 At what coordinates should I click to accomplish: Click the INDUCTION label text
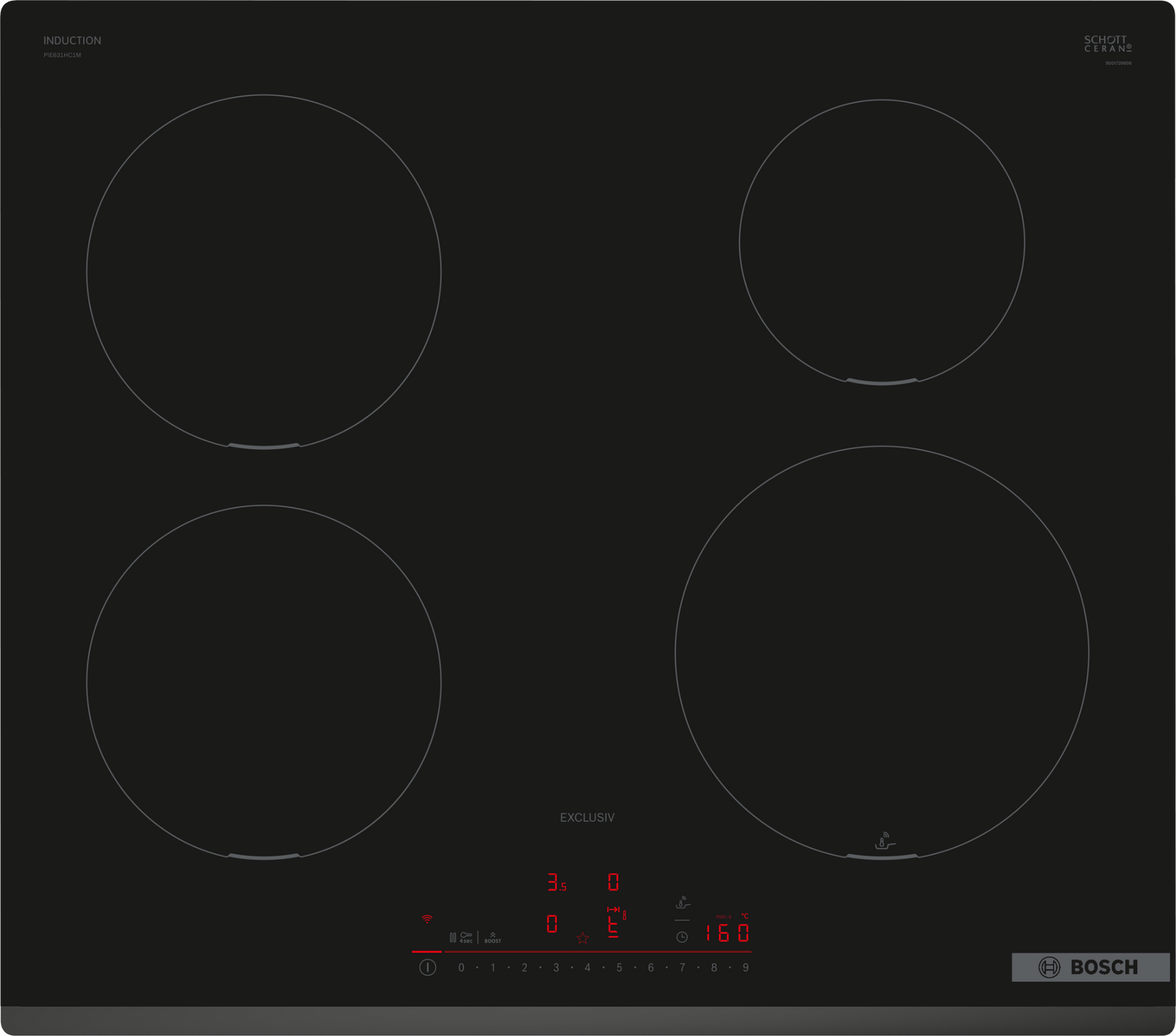72,41
